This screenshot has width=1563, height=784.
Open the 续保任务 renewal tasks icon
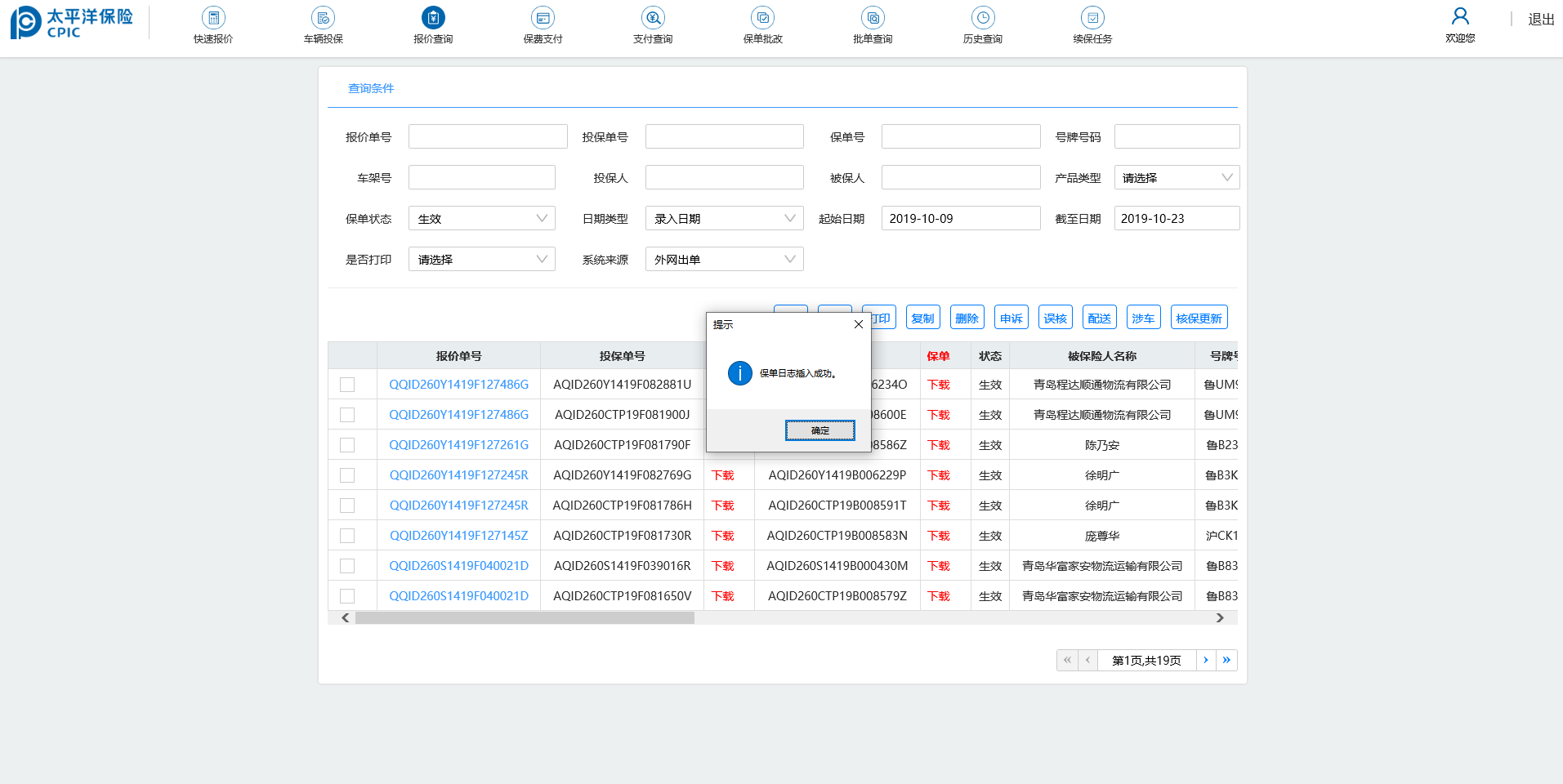1092,18
